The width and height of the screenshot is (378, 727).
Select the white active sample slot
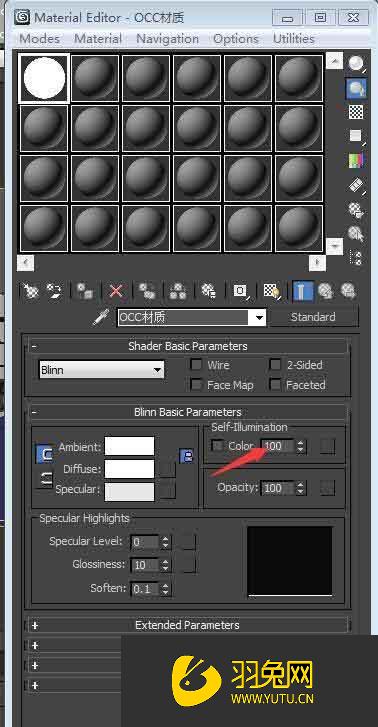click(44, 78)
